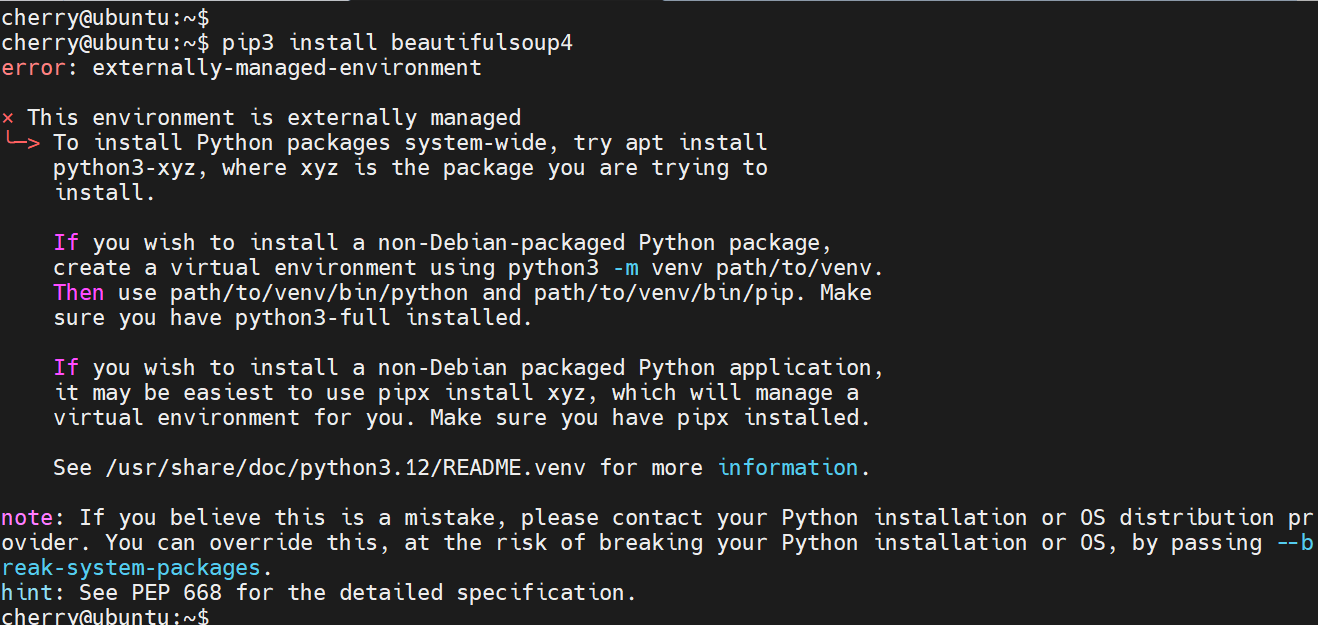The image size is (1318, 625).
Task: Click the cyan word information near README.venv
Action: pos(786,467)
